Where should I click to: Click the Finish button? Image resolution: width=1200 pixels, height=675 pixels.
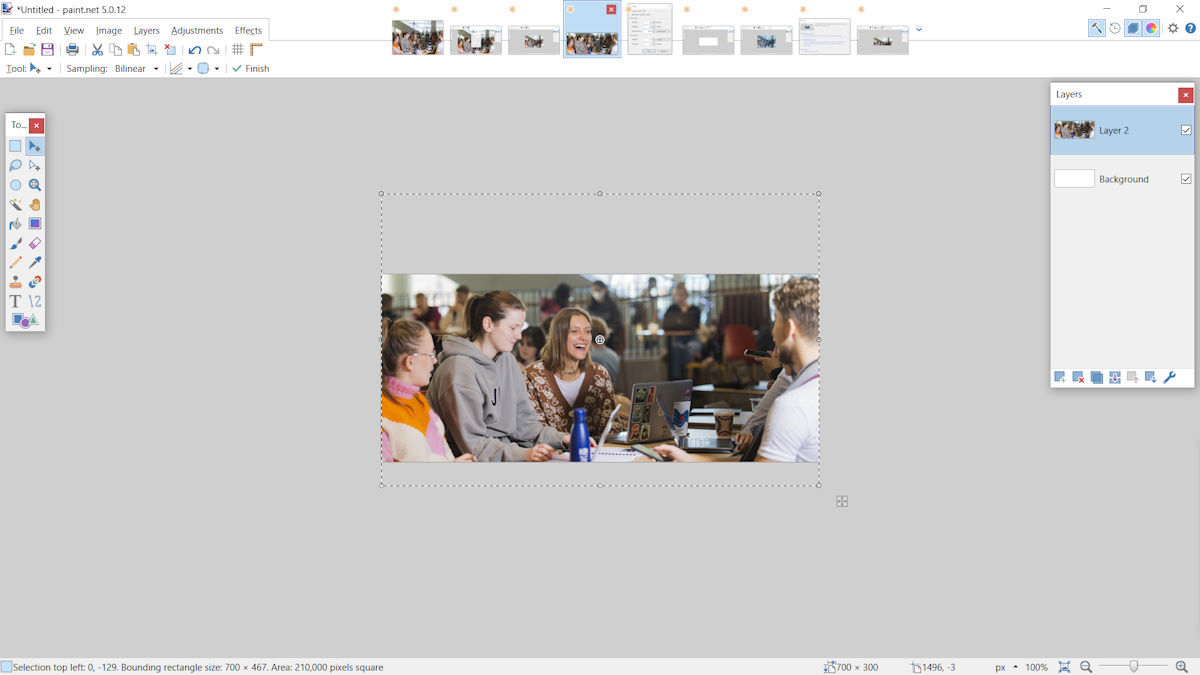(250, 69)
